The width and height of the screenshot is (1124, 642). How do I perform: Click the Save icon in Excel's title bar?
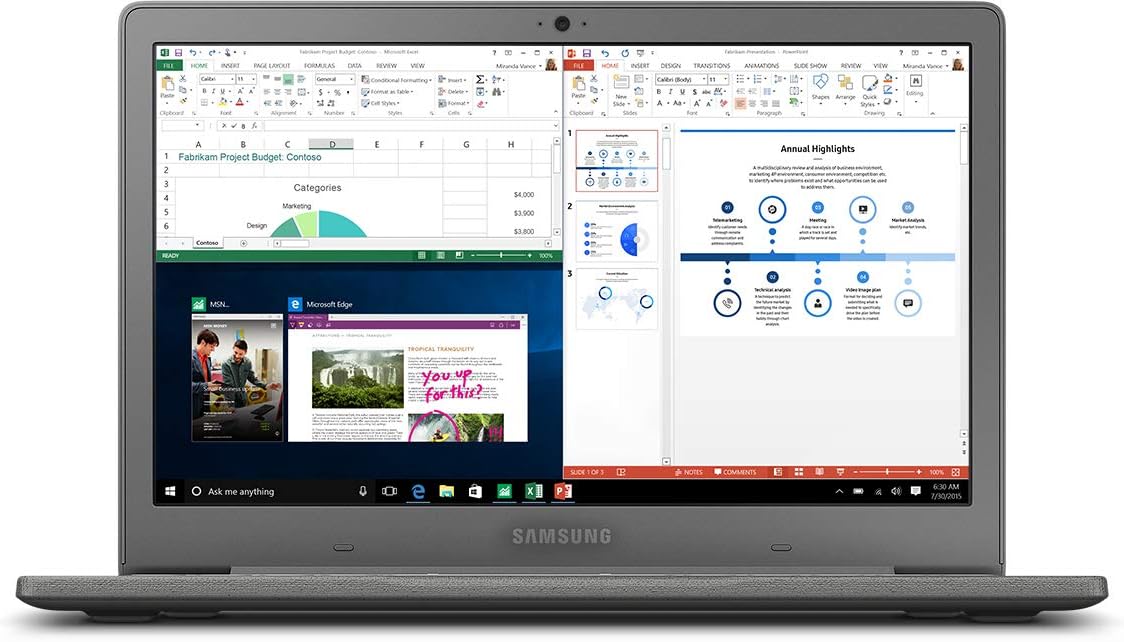pyautogui.click(x=178, y=53)
